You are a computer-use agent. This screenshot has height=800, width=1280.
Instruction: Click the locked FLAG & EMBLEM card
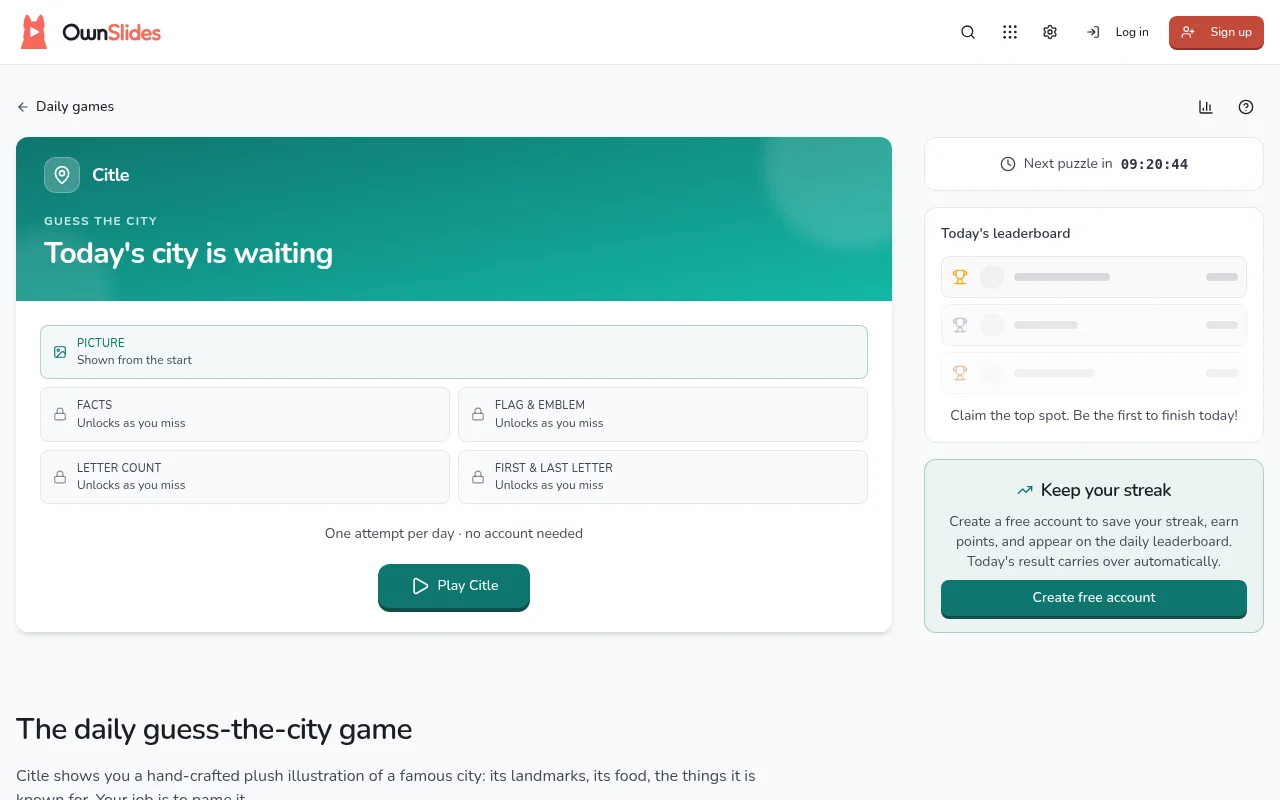point(663,414)
